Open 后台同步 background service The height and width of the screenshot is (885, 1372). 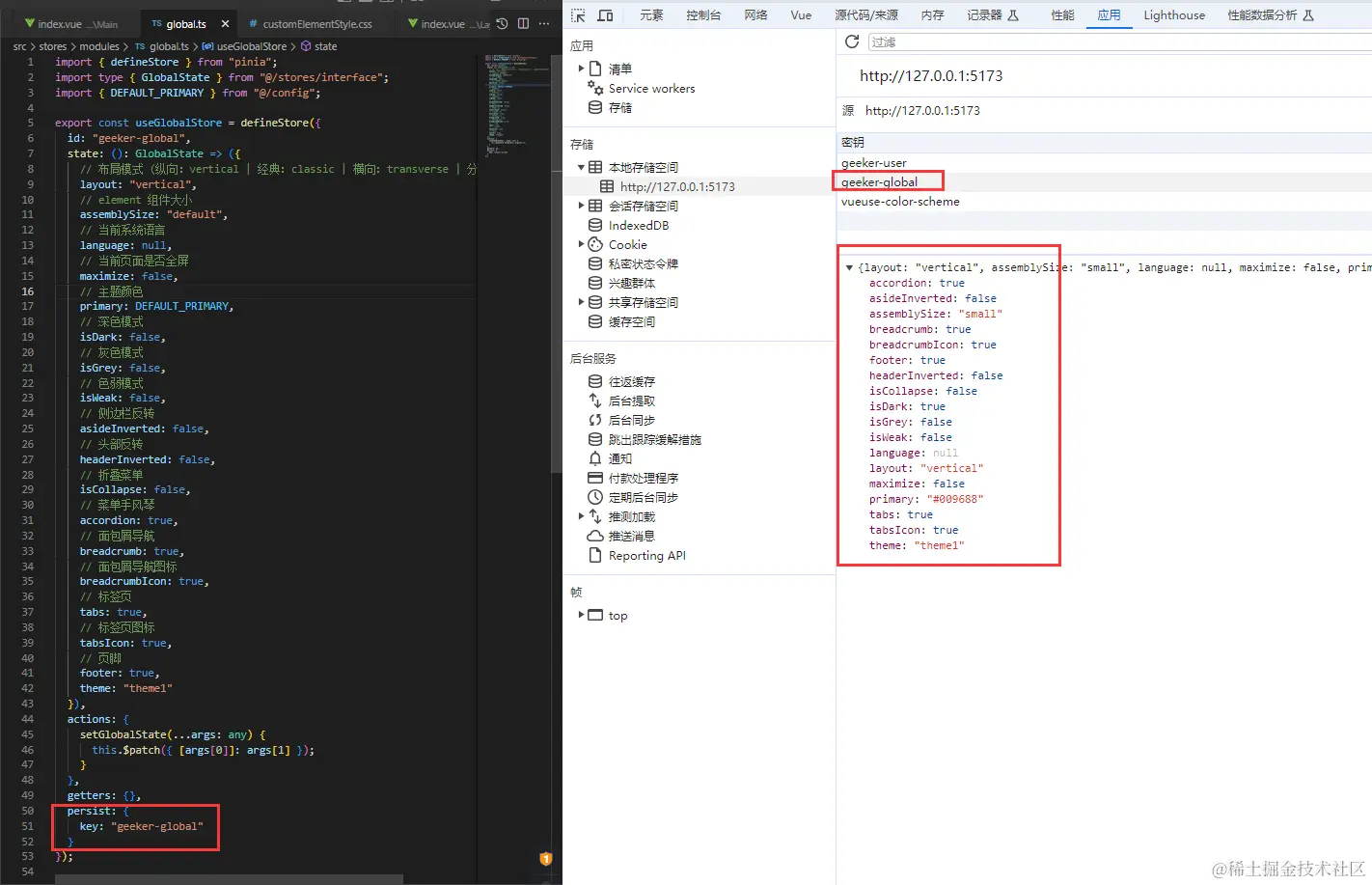(632, 421)
